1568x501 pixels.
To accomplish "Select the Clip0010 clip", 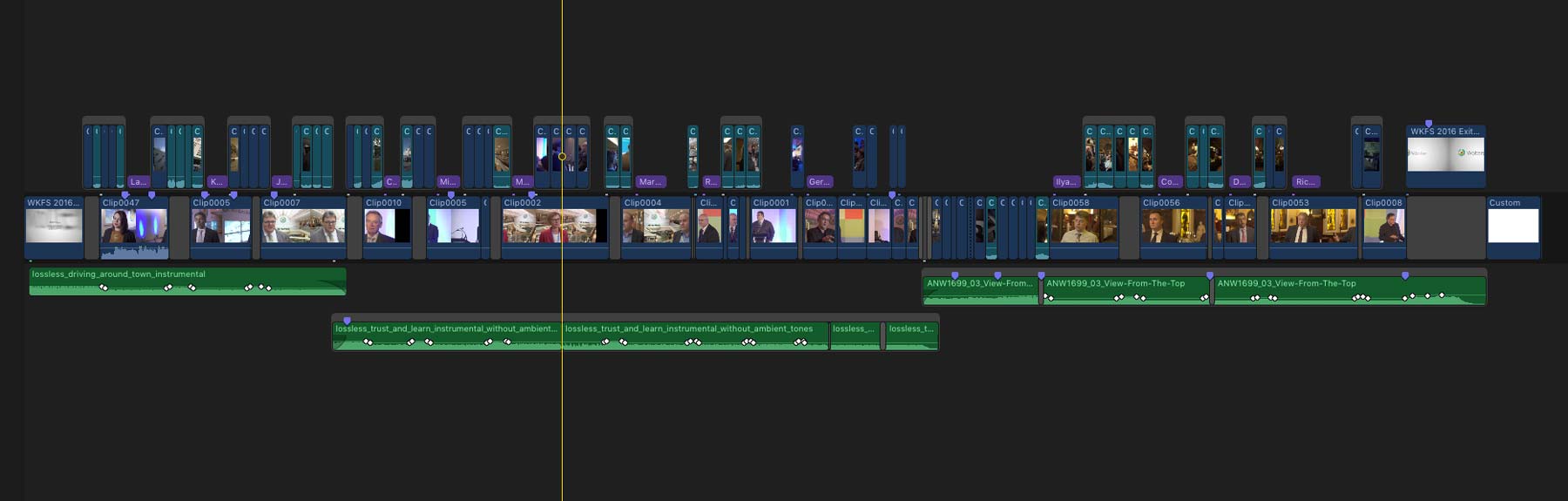I will [x=387, y=227].
